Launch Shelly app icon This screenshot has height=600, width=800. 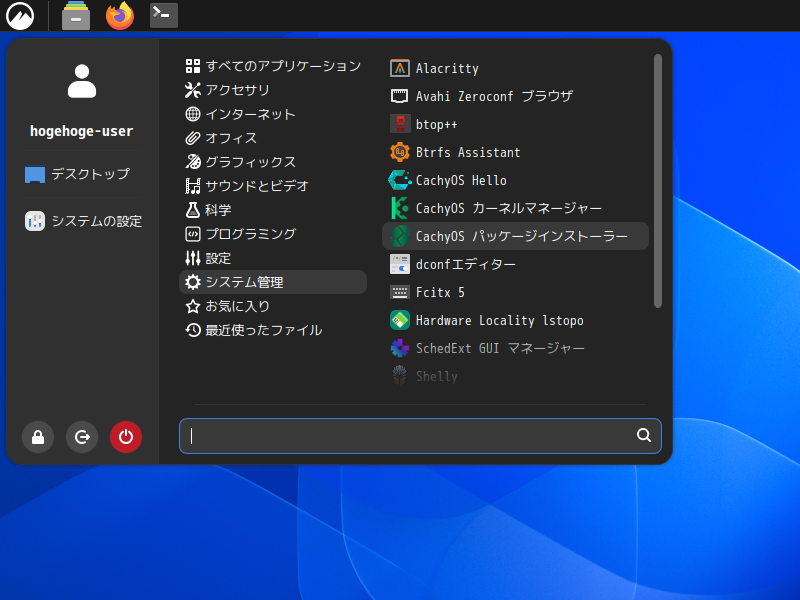click(x=399, y=376)
